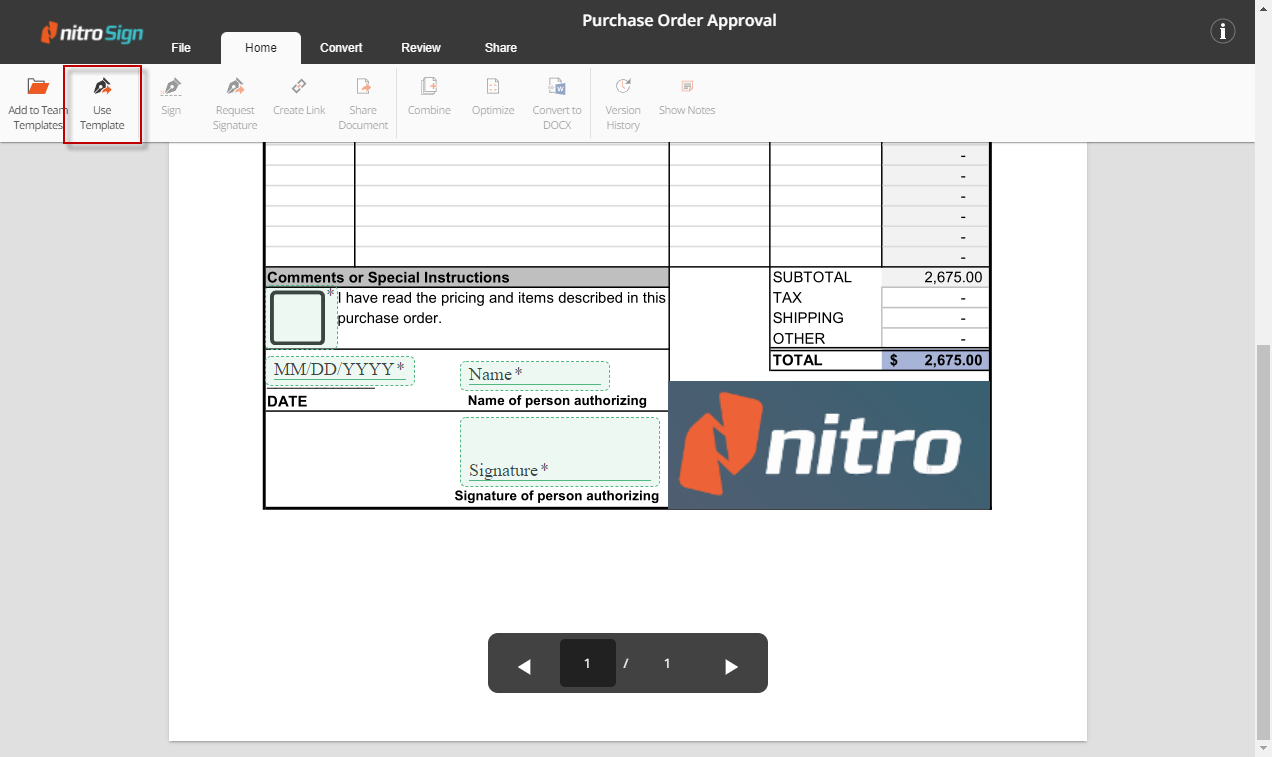Select the Use Template tool
The image size is (1272, 757).
pos(102,87)
